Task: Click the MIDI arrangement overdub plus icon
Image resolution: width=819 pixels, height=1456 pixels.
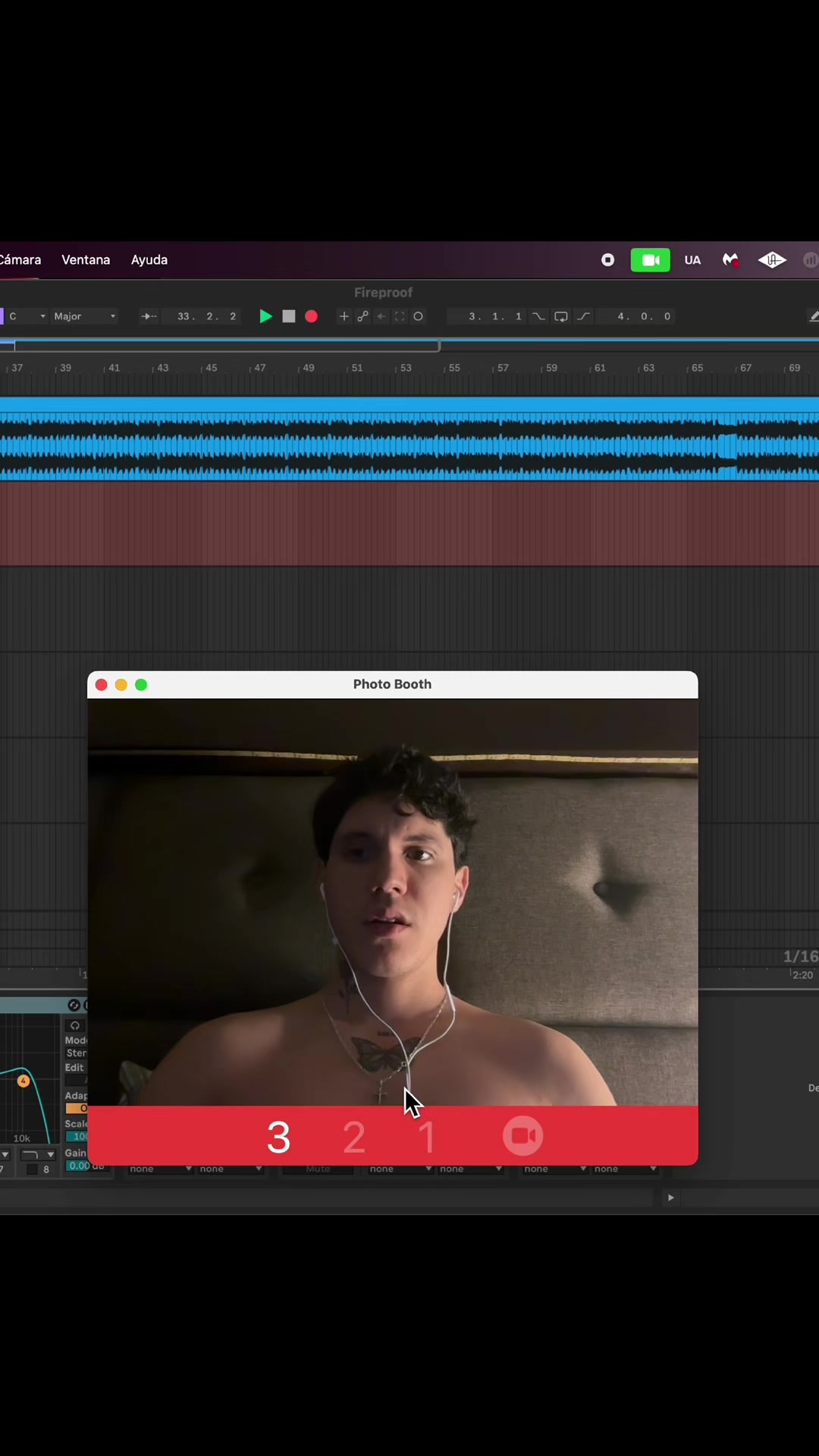Action: pos(344,316)
